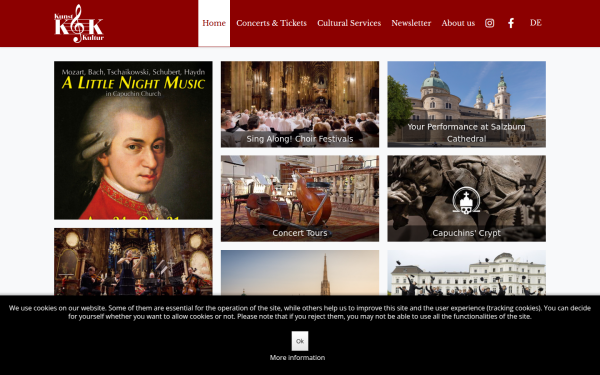The height and width of the screenshot is (375, 600).
Task: Click the 'Capuchins' Crypt' caption text
Action: [466, 233]
